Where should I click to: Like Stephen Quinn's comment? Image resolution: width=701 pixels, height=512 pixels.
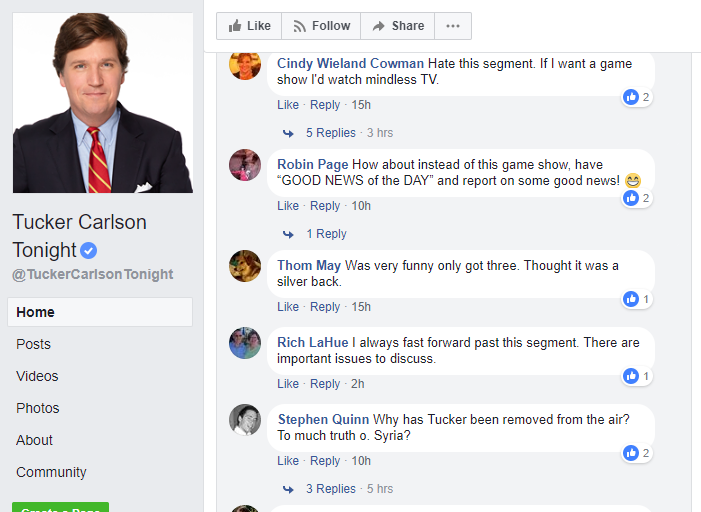(x=288, y=461)
